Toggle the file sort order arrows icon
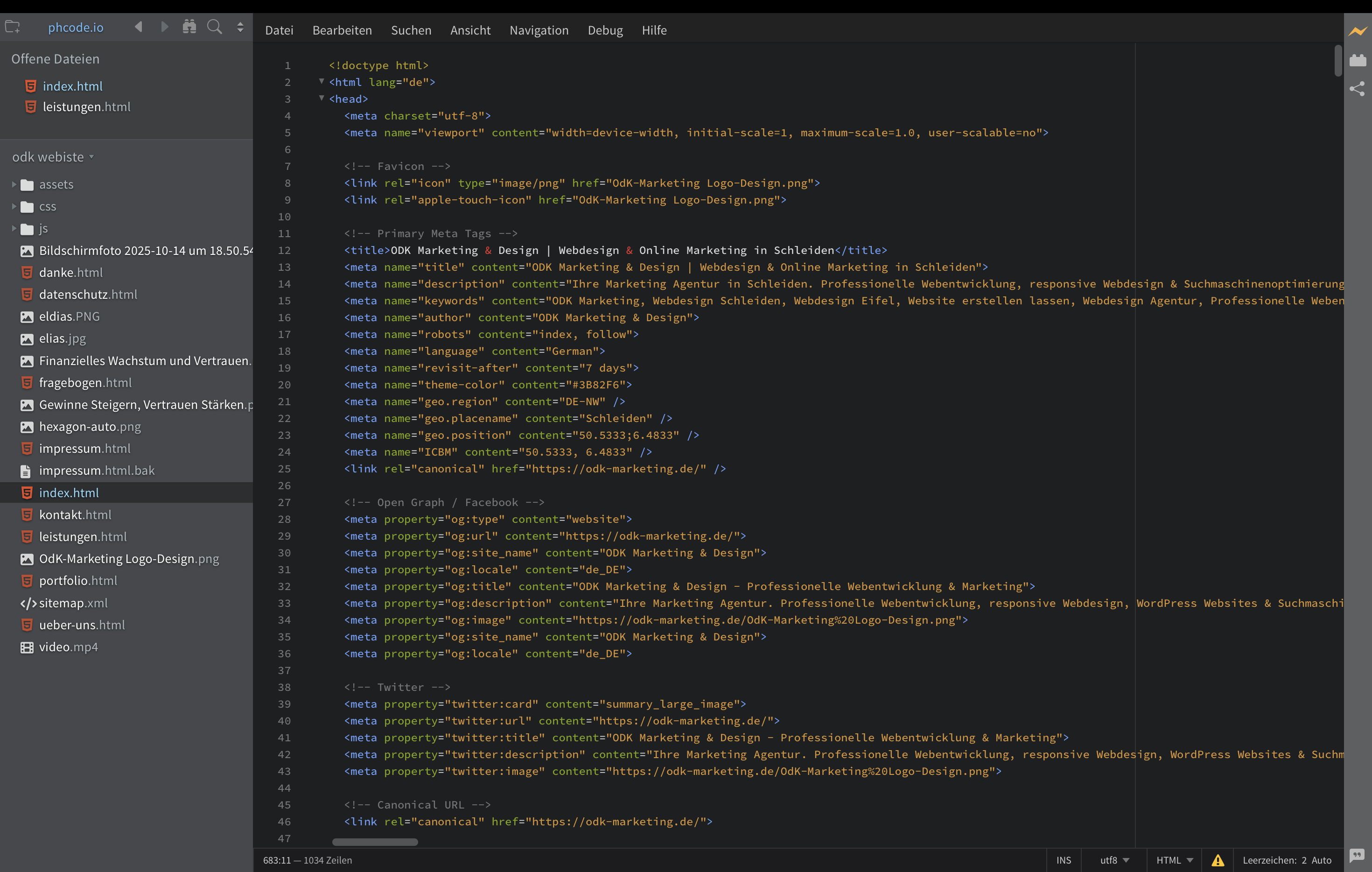Screen dimensions: 1372x872 coord(240,27)
